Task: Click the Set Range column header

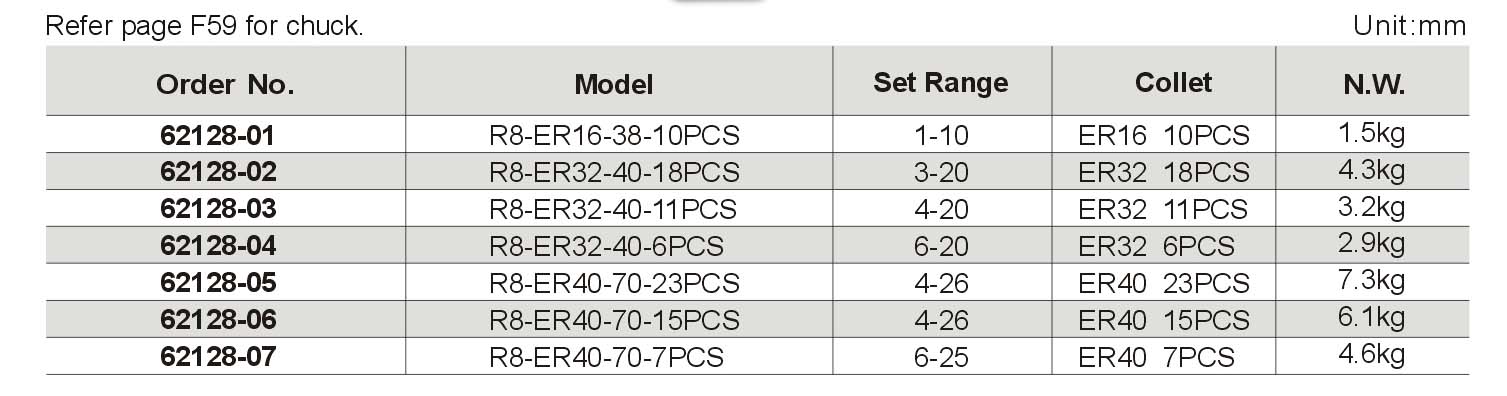Action: tap(940, 82)
